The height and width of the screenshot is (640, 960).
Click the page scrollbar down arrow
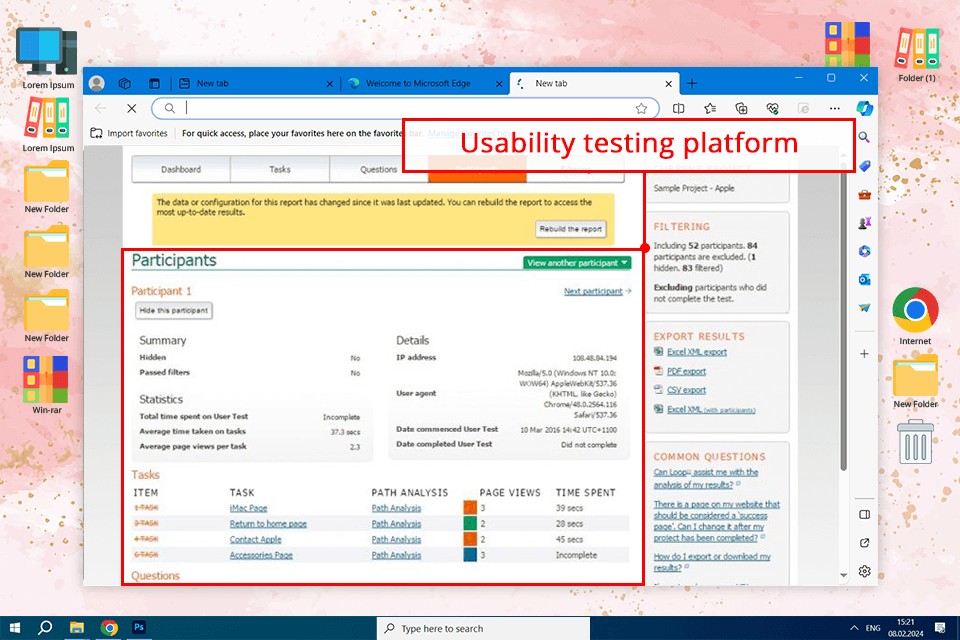[844, 575]
